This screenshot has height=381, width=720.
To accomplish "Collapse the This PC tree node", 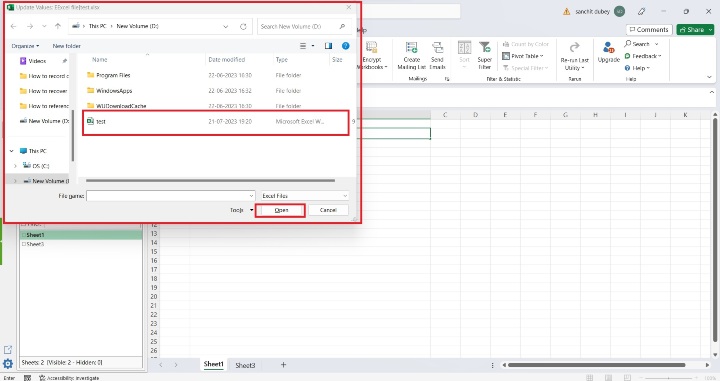I will coord(11,151).
